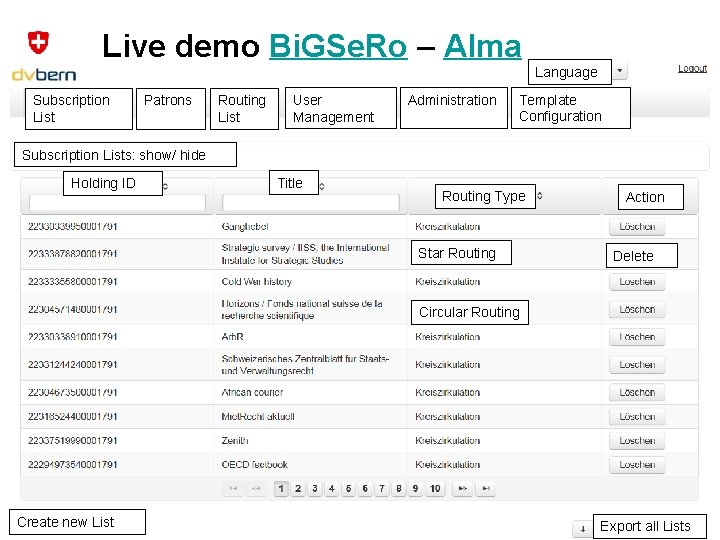Select holding ID 2233355800001791
720x540 pixels.
point(73,281)
